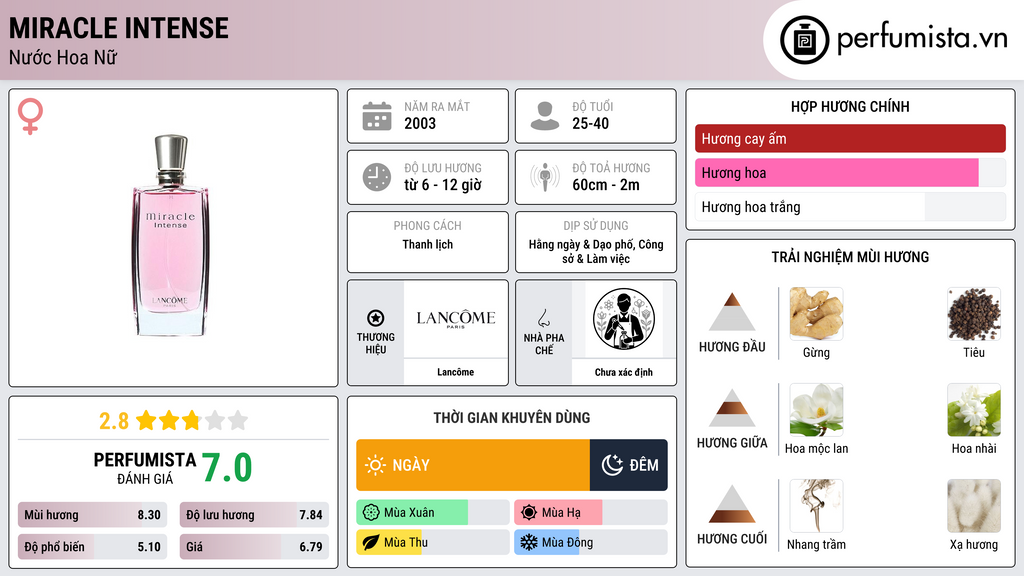This screenshot has height=576, width=1024.
Task: Click the moon icon in the Đêm bar
Action: pos(612,465)
